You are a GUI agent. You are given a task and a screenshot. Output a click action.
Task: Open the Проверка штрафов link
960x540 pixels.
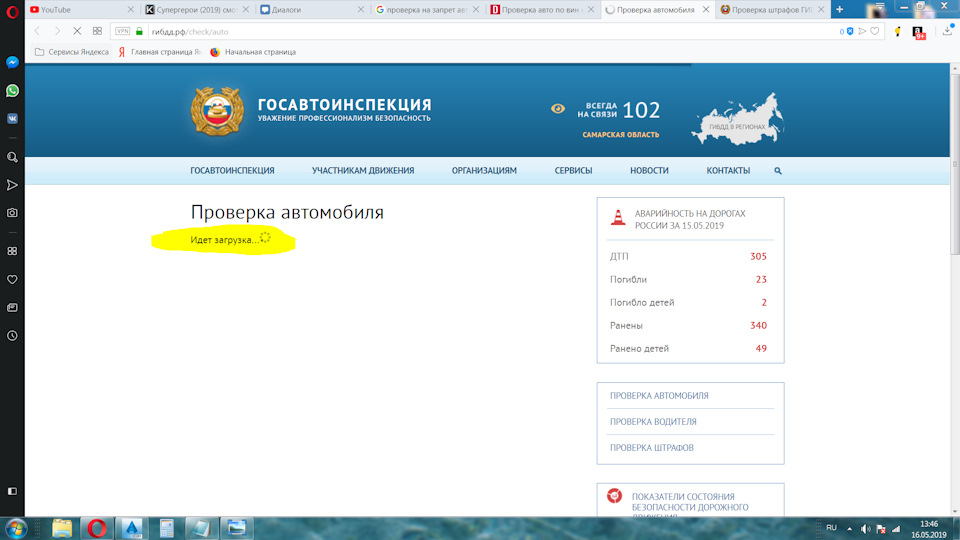[651, 448]
